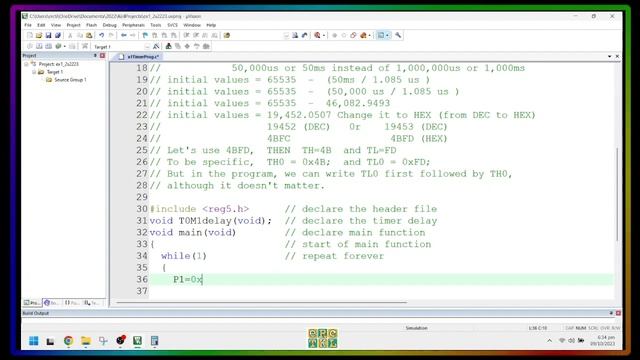Click the Find in Files toolbar icon
640x360 pixels.
[x=227, y=36]
